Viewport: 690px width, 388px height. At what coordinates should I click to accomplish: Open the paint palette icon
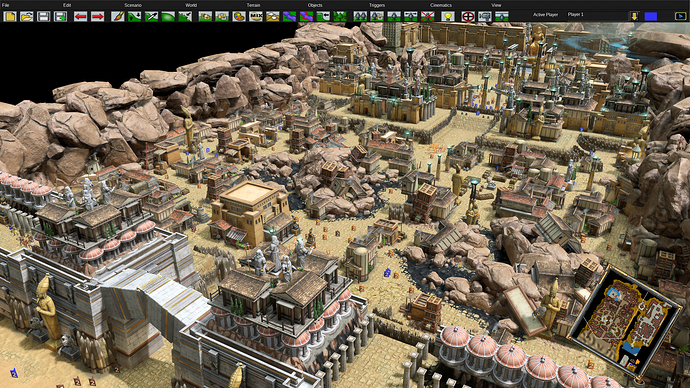coord(239,17)
